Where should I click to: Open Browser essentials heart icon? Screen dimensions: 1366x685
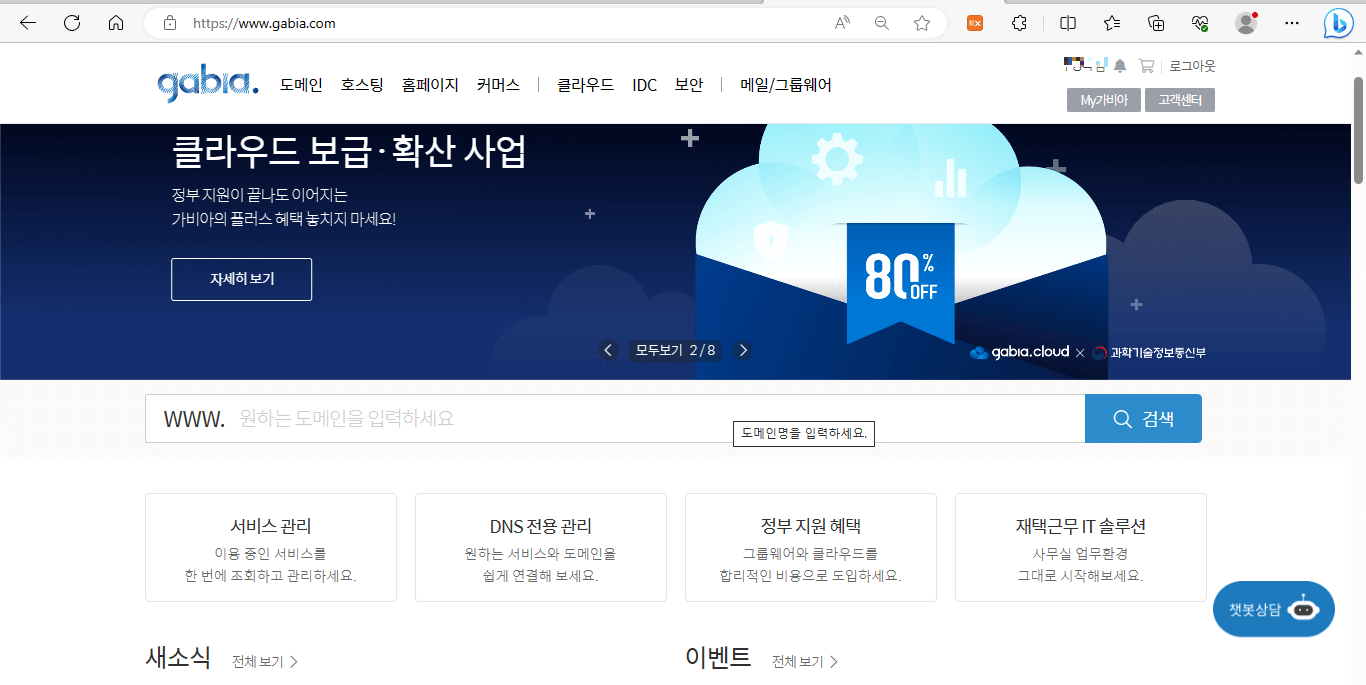tap(1201, 23)
